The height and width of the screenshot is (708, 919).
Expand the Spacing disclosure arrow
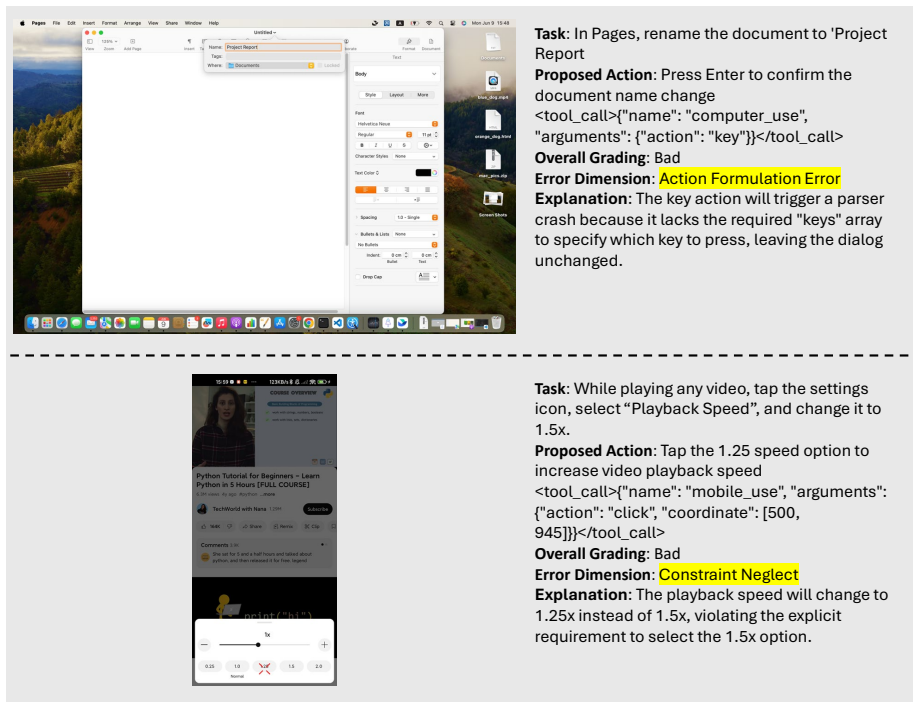(x=356, y=217)
